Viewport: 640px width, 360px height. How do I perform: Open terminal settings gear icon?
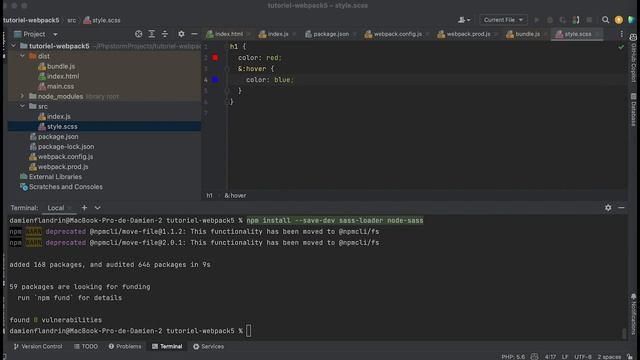(608, 208)
